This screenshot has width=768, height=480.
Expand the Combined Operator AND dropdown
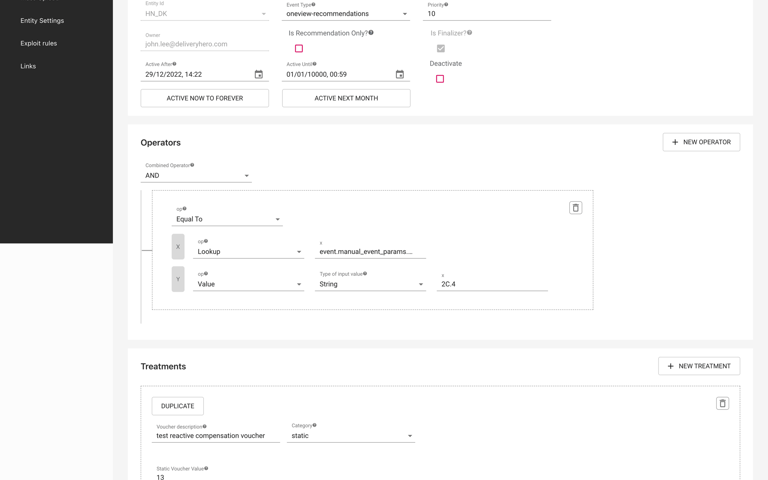click(x=196, y=176)
